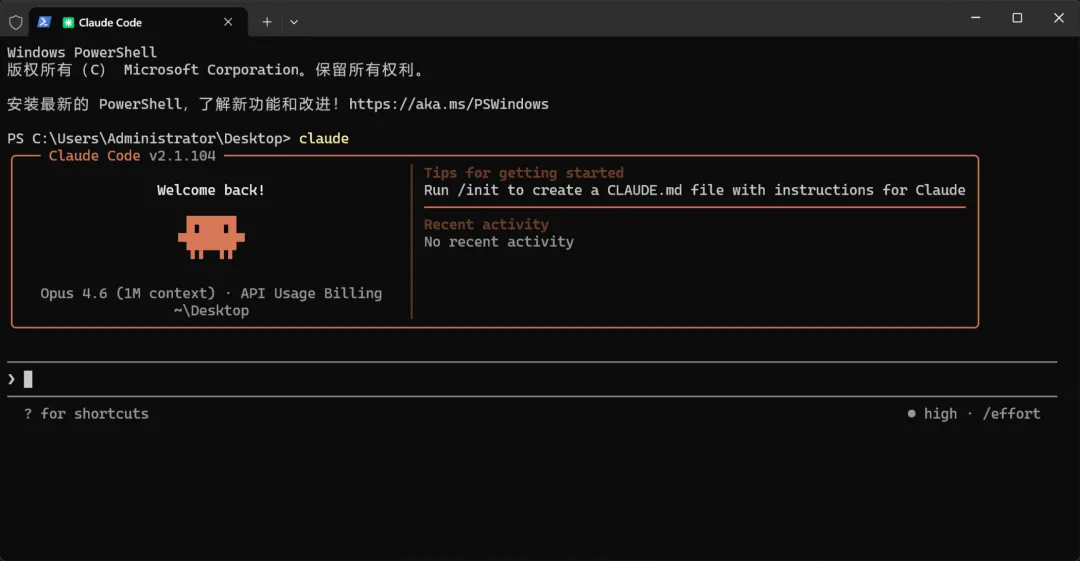This screenshot has height=561, width=1080.
Task: Open the https://aka.ms/PSWindows link
Action: (448, 104)
